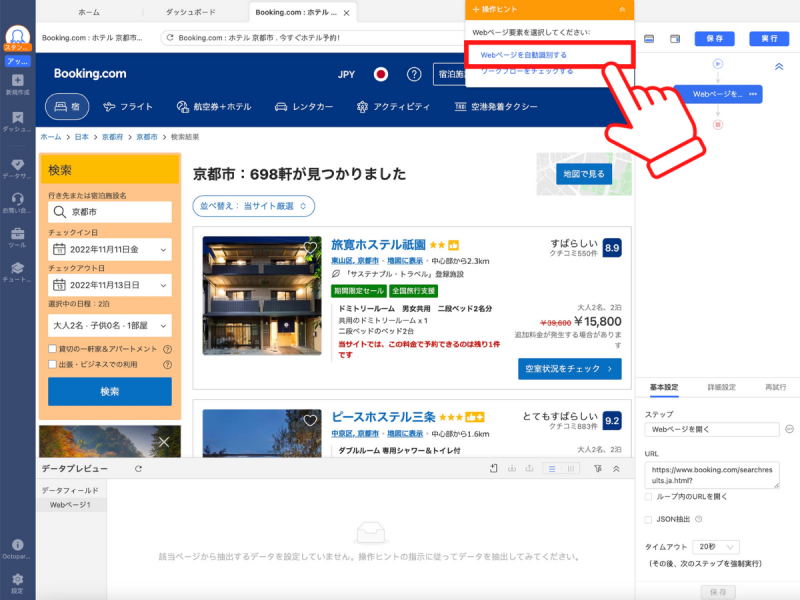800x600 pixels.
Task: Click Webページを自動識別する link
Action: click(x=523, y=55)
